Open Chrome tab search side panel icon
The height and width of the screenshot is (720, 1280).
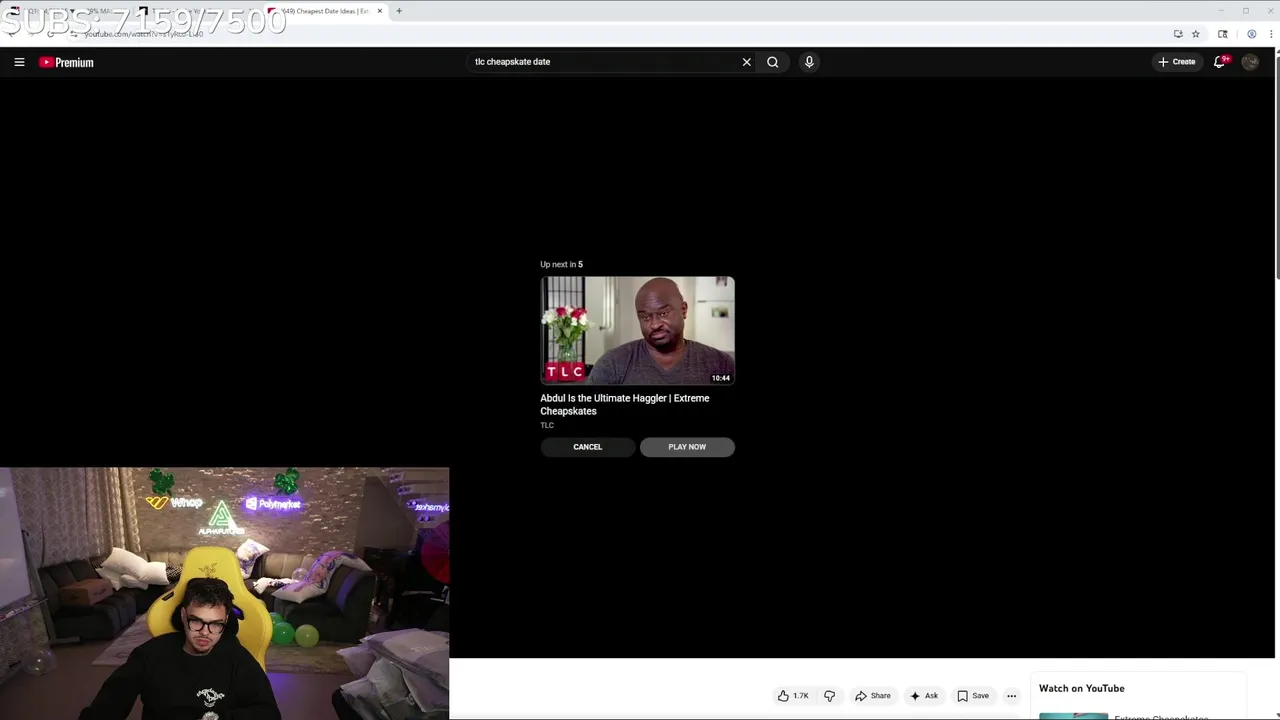click(x=1222, y=34)
